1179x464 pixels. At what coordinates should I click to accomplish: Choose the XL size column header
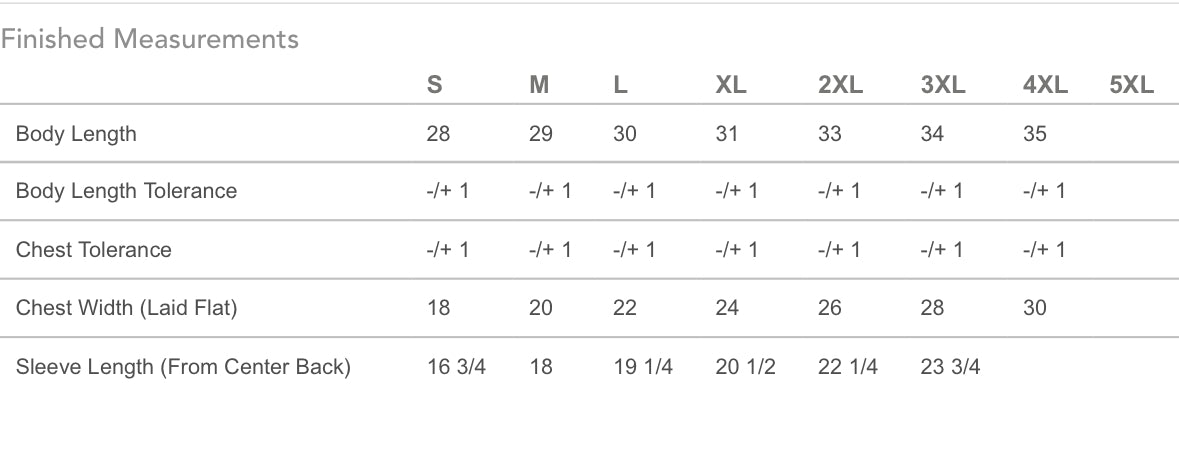click(731, 85)
